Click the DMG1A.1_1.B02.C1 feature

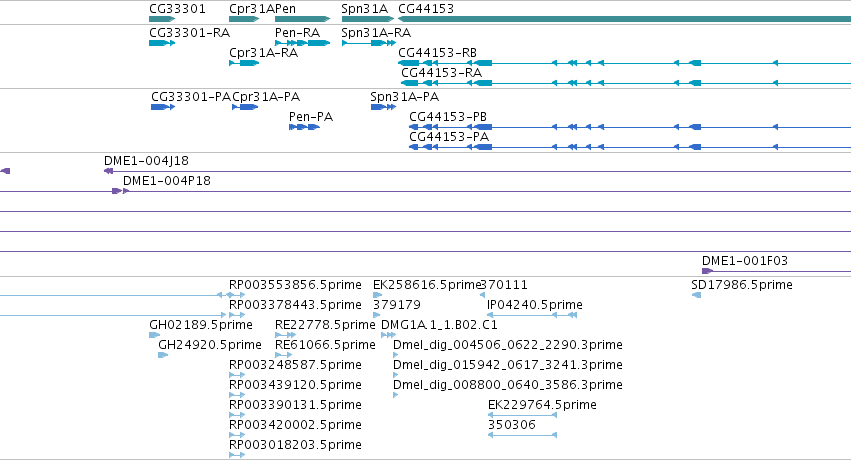[x=439, y=325]
